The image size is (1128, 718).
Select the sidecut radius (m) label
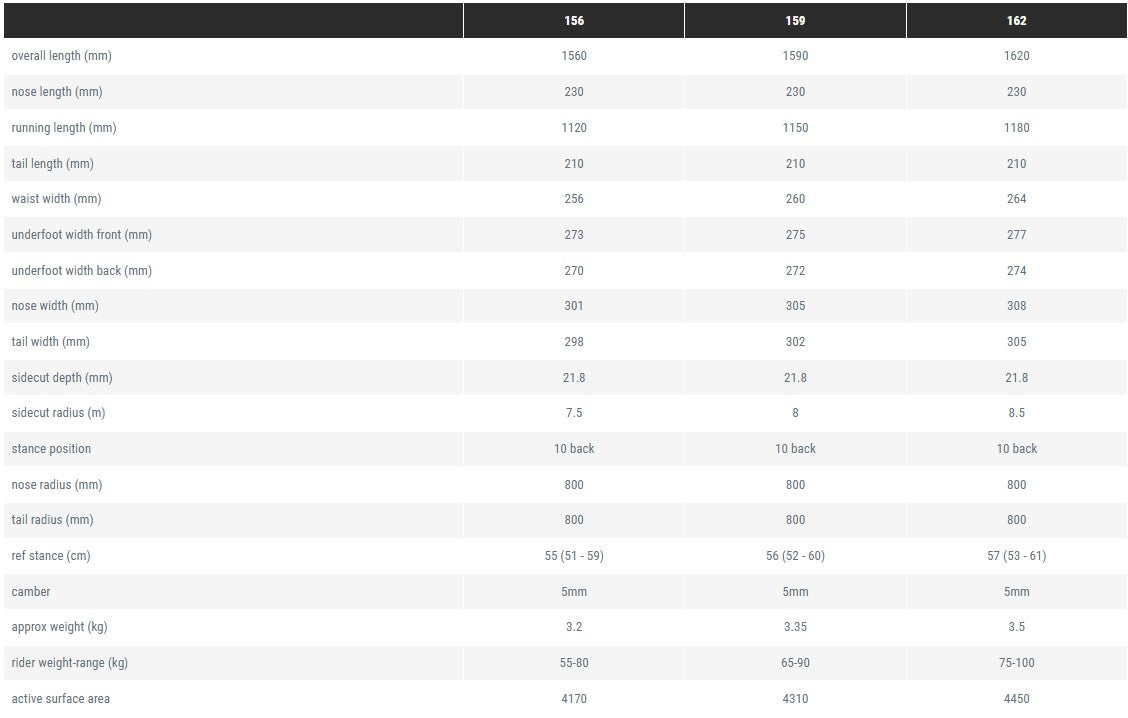[58, 413]
